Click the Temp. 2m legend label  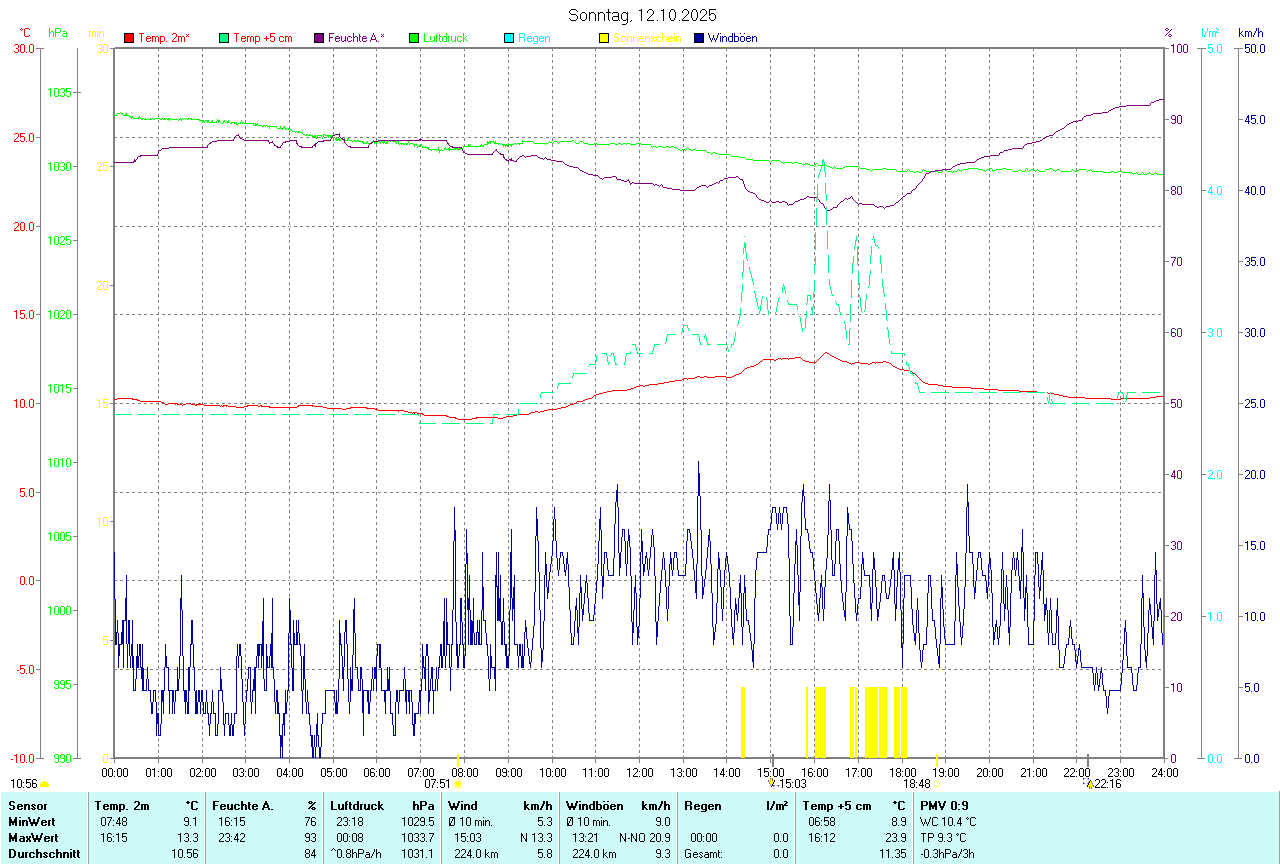[163, 38]
